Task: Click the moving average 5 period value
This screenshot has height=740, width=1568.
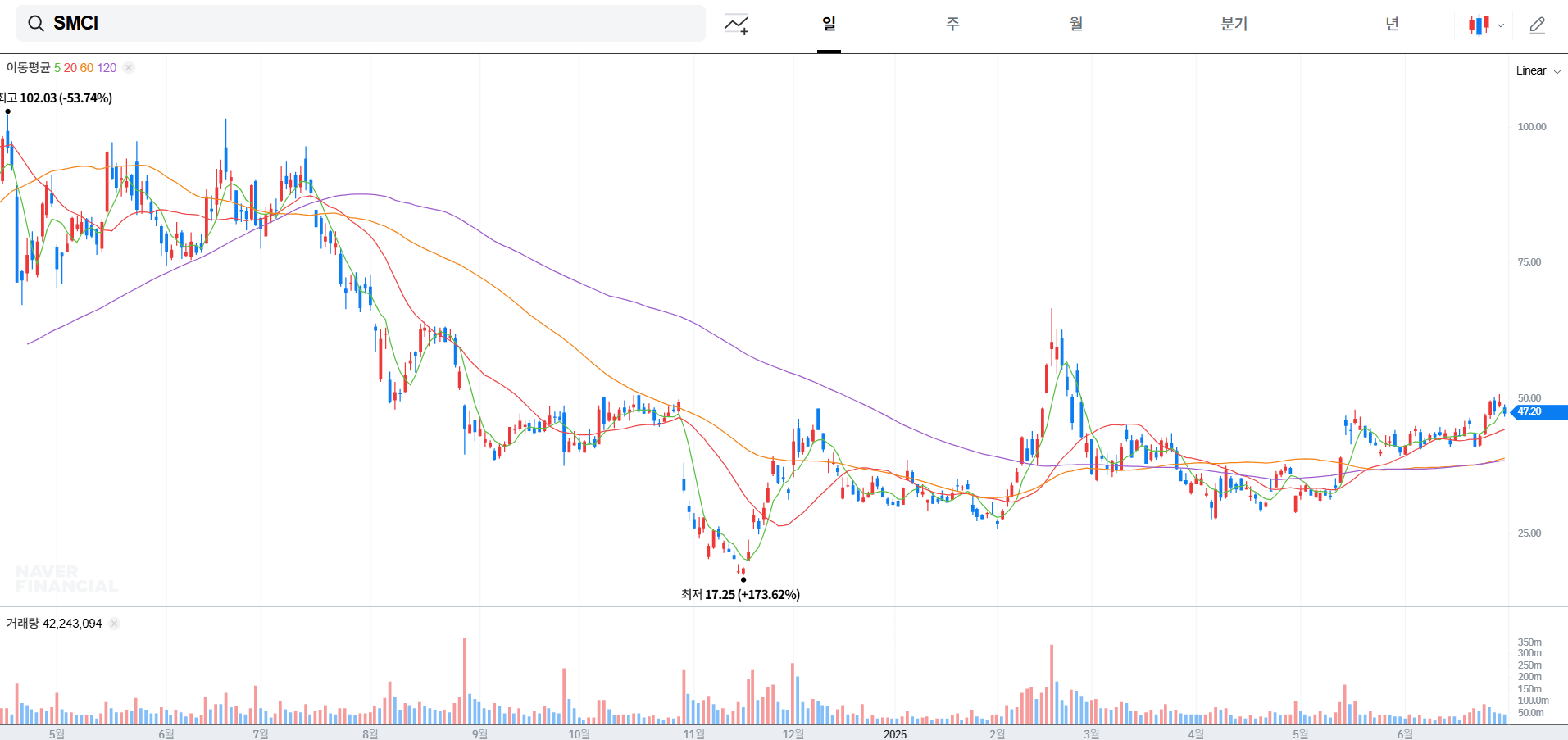Action: click(57, 67)
